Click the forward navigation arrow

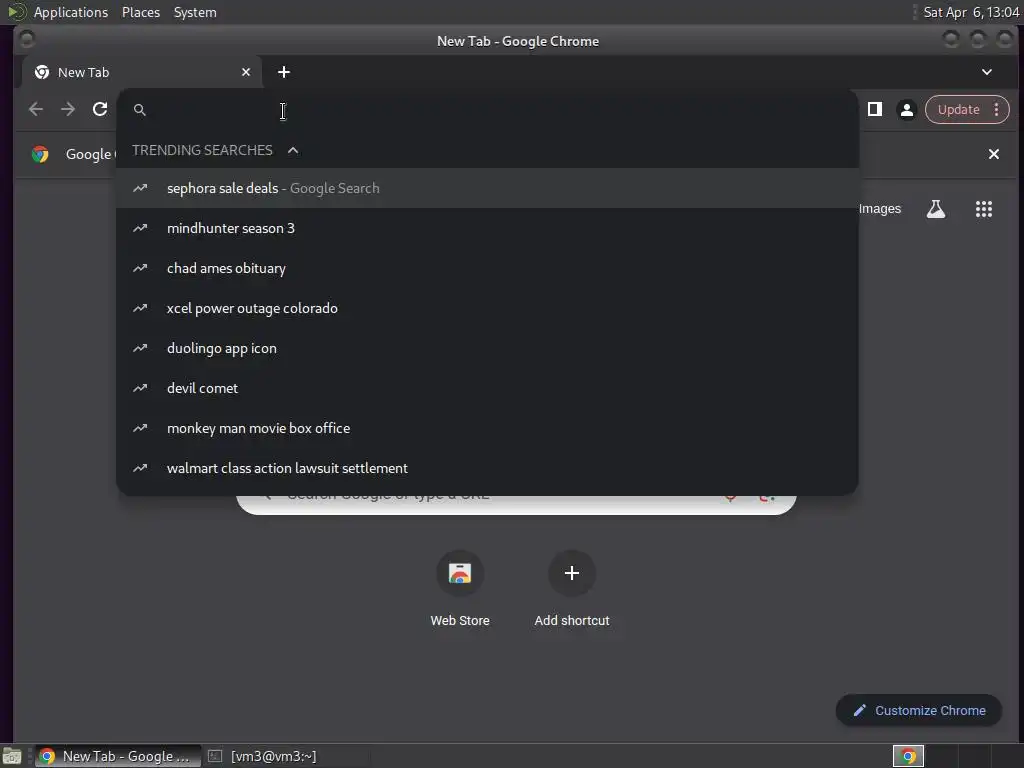(68, 109)
